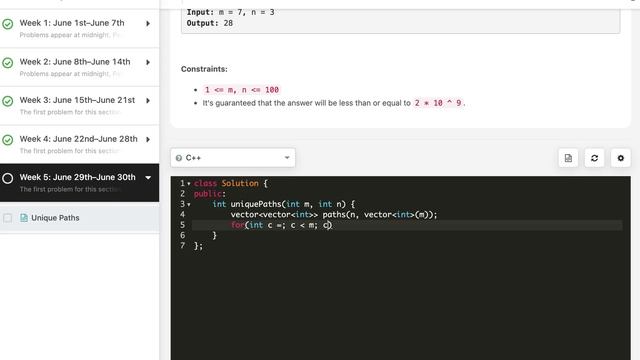640x360 pixels.
Task: Click the 'public:' keyword on line 2
Action: 210,194
